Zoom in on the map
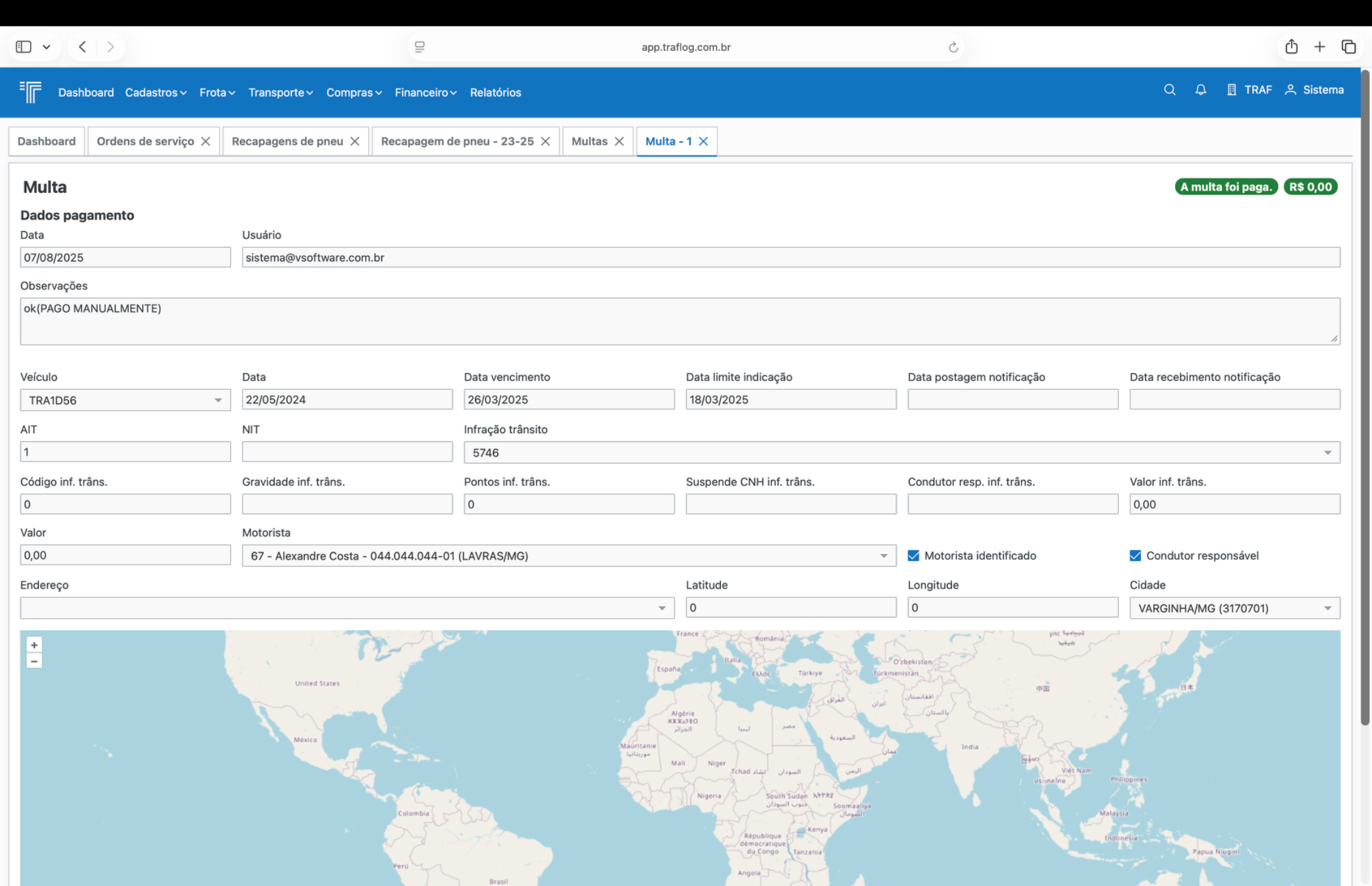The height and width of the screenshot is (886, 1372). (34, 645)
